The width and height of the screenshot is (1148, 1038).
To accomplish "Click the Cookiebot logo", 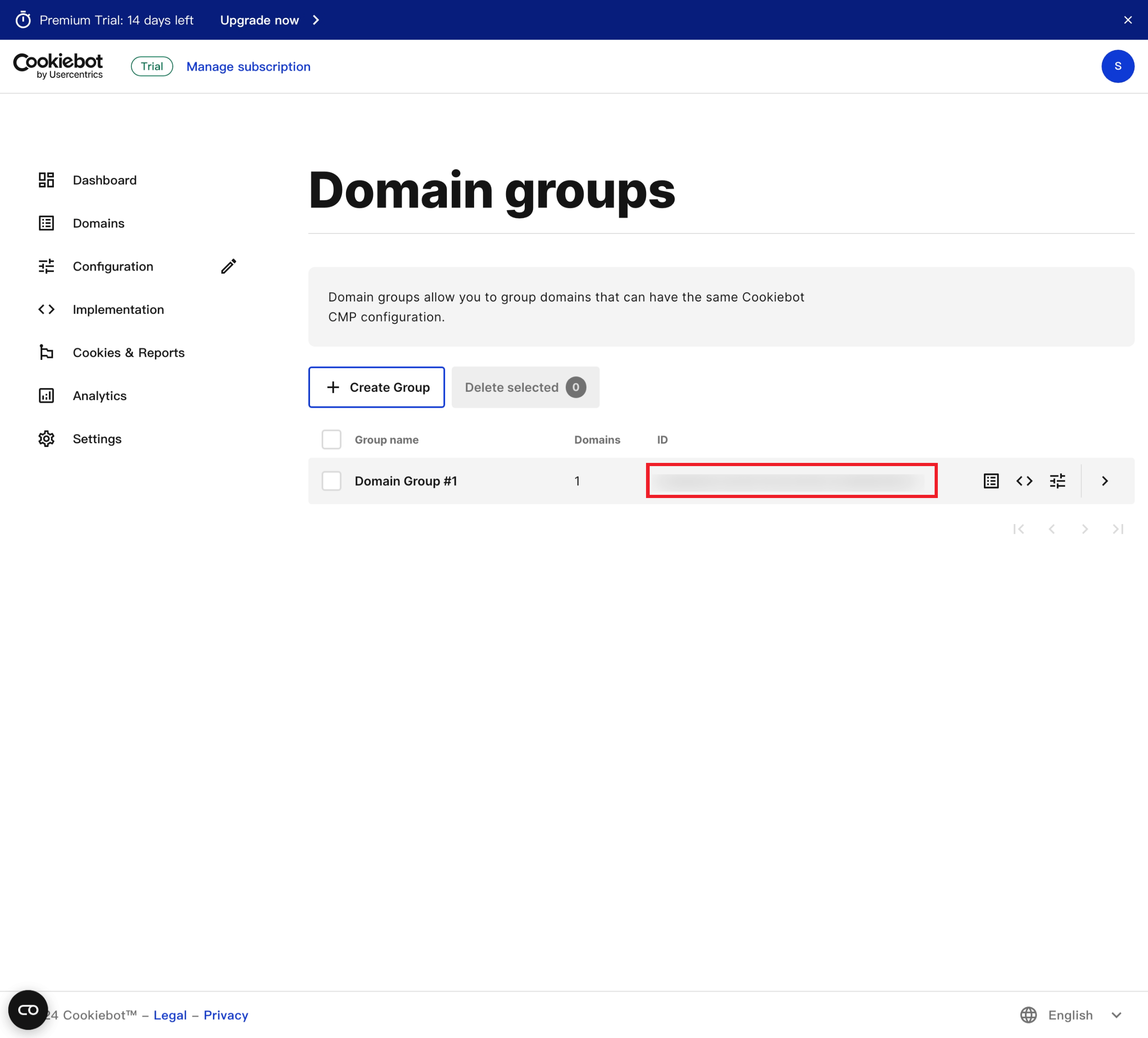I will (58, 66).
